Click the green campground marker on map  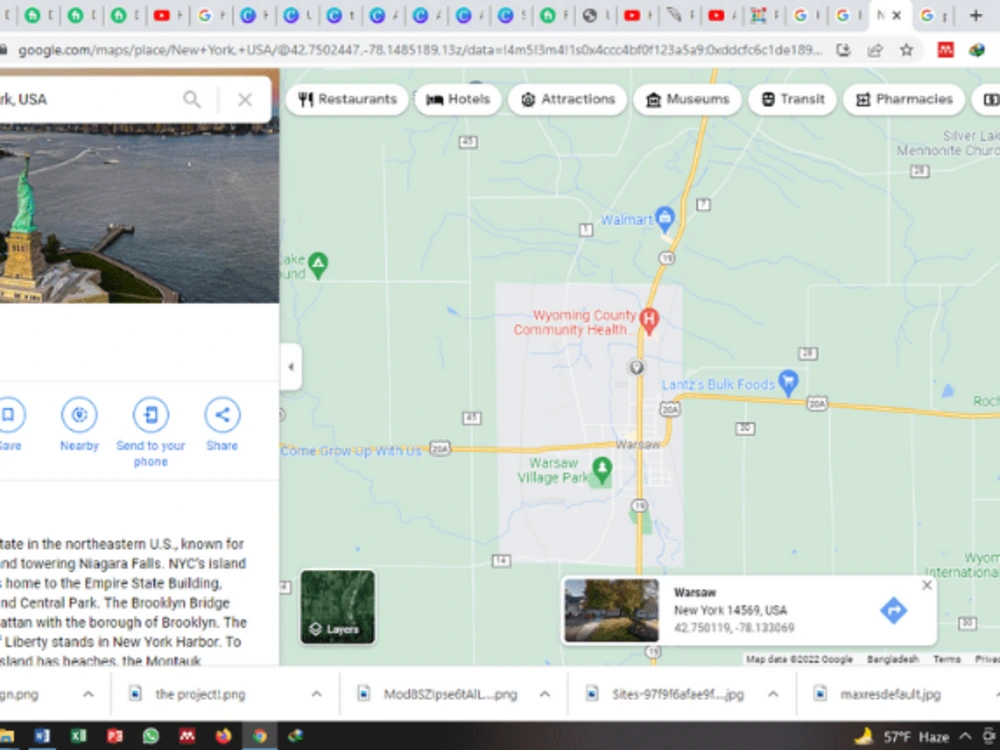318,265
